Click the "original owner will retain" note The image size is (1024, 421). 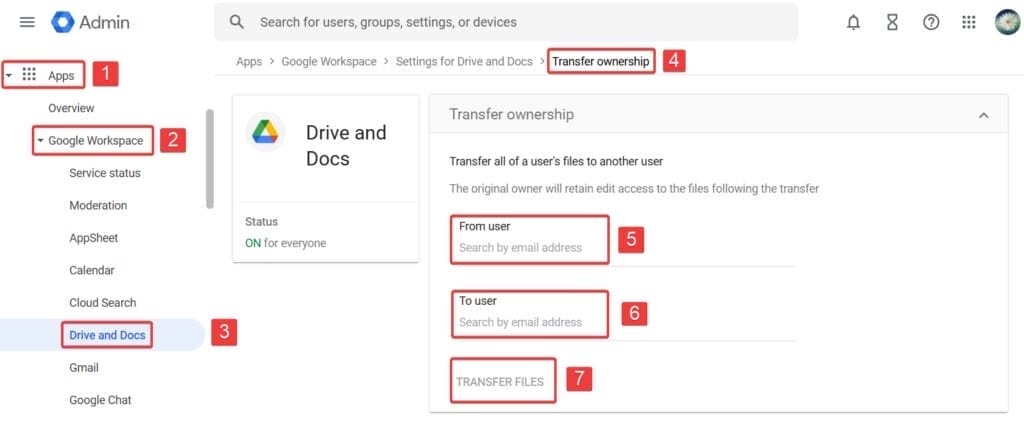(x=634, y=189)
